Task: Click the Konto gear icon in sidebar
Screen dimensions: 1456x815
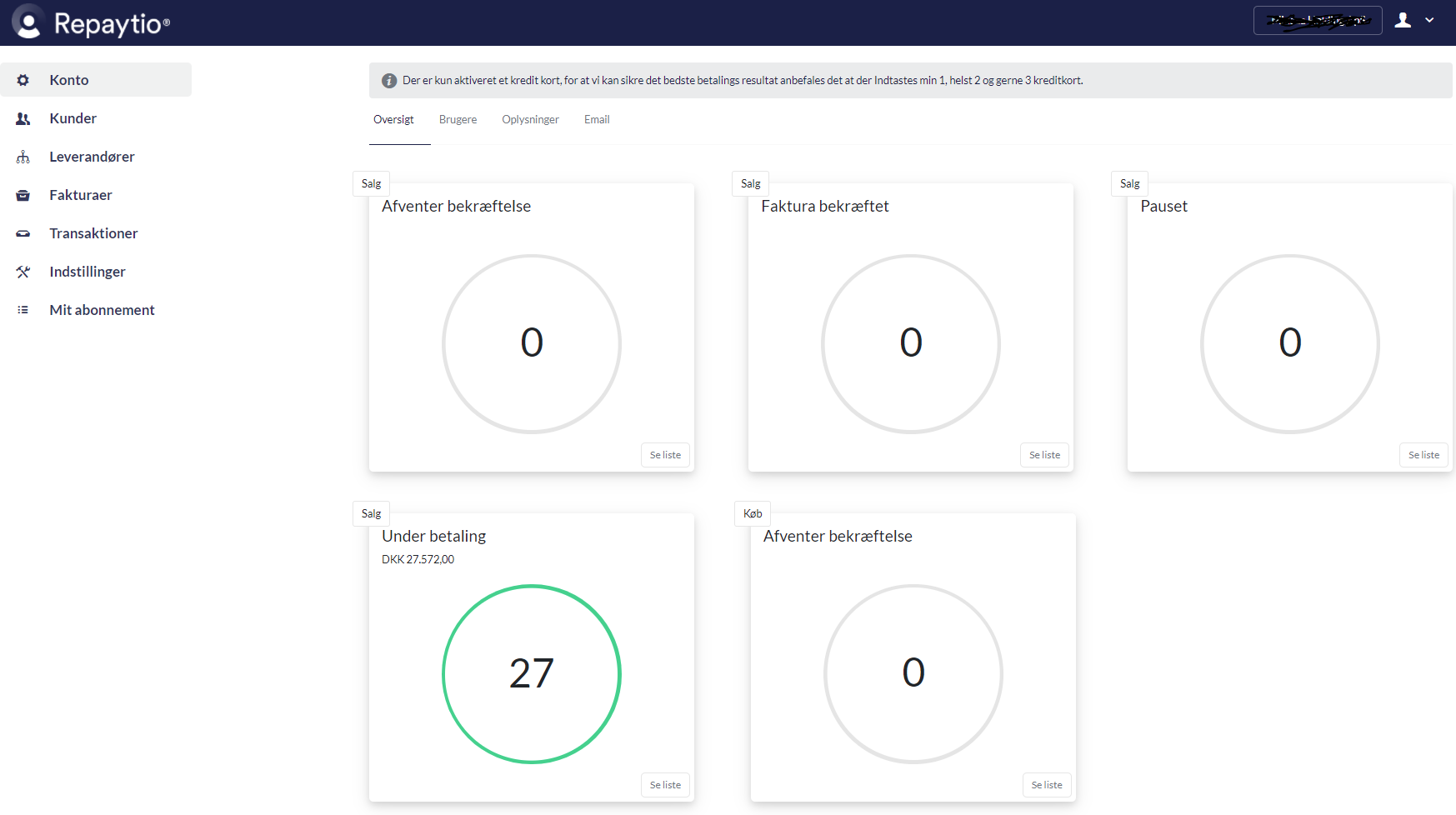Action: click(23, 80)
